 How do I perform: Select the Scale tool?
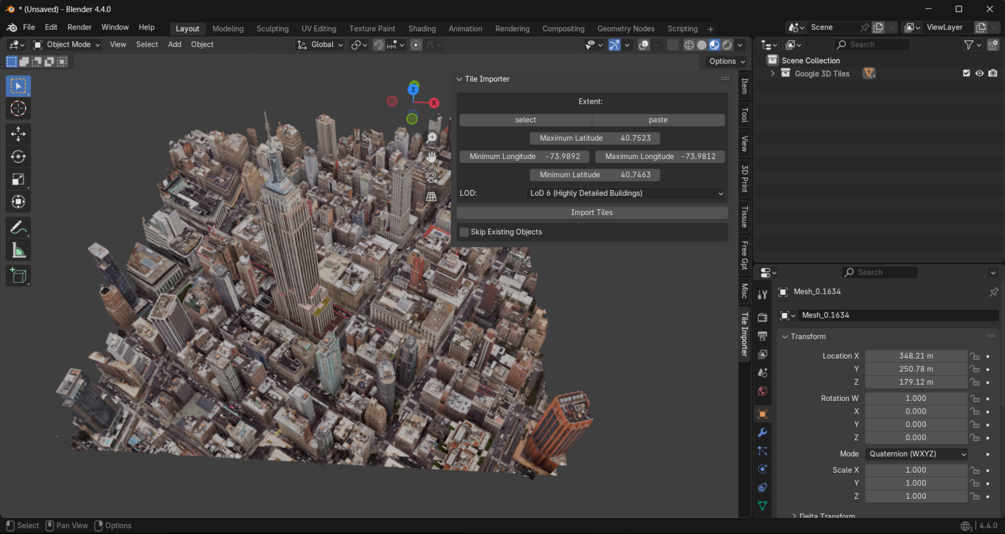click(18, 179)
